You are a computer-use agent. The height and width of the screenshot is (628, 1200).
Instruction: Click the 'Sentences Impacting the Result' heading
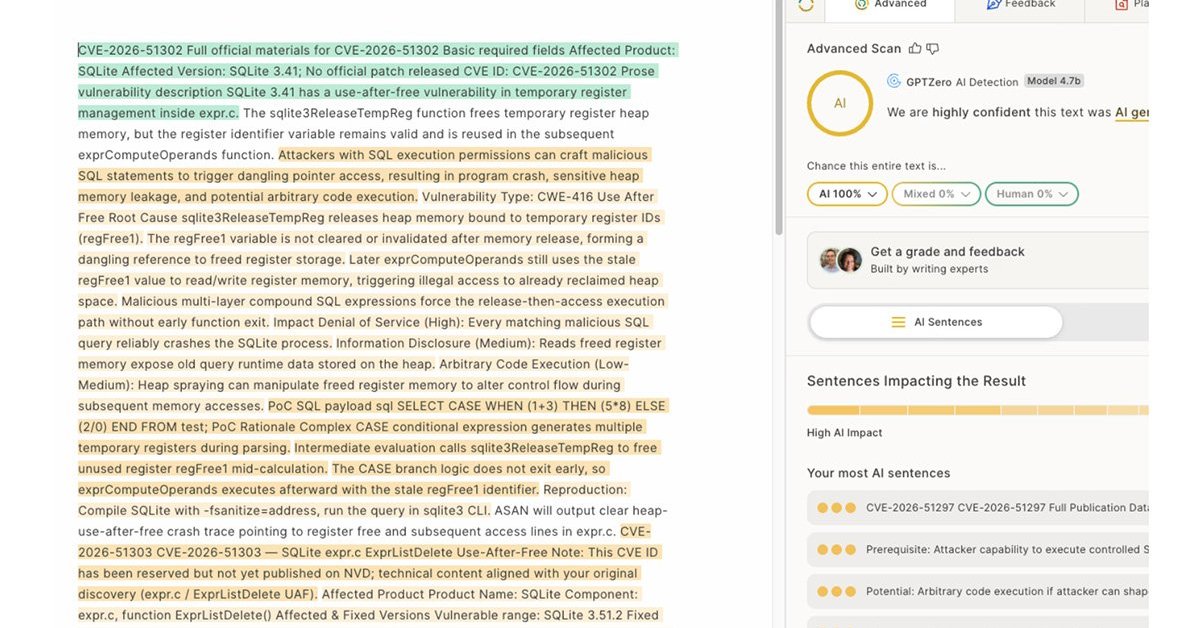click(916, 381)
